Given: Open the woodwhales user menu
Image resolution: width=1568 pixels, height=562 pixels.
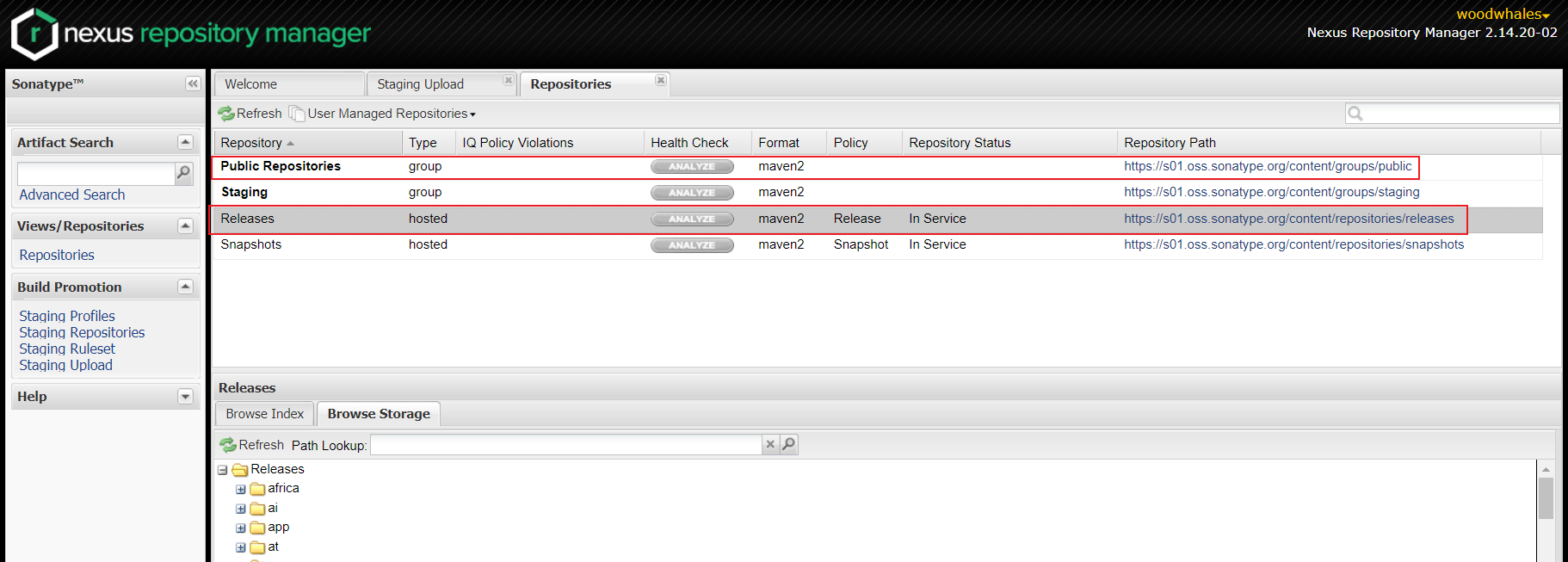Looking at the screenshot, I should (1503, 14).
